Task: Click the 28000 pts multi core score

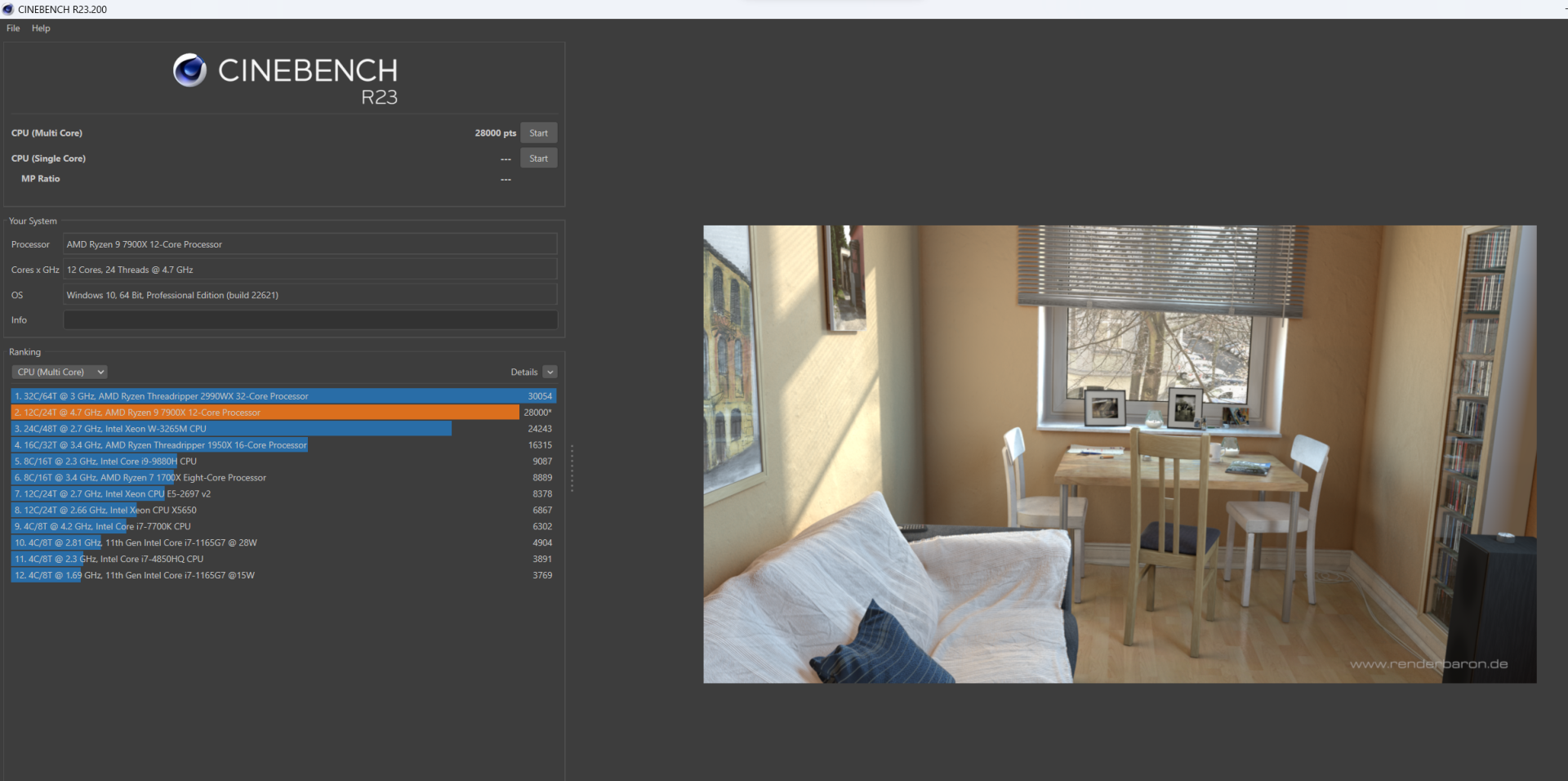Action: (496, 133)
